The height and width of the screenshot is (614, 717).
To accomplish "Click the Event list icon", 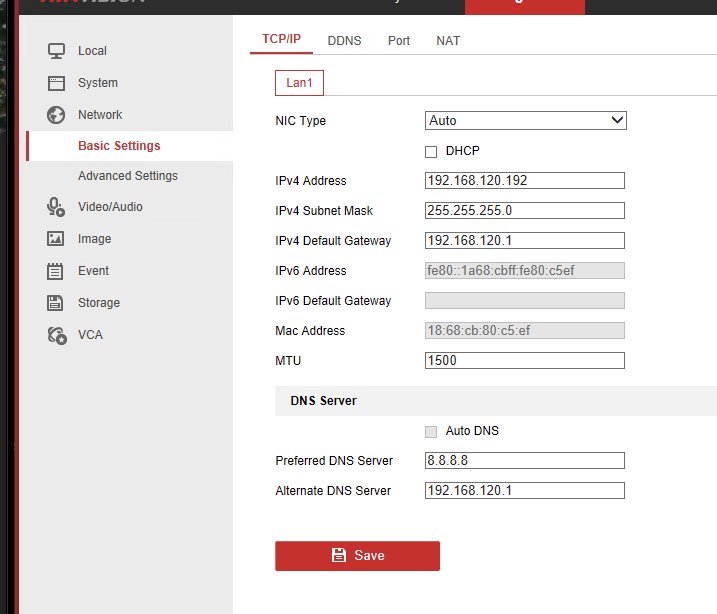I will point(57,271).
